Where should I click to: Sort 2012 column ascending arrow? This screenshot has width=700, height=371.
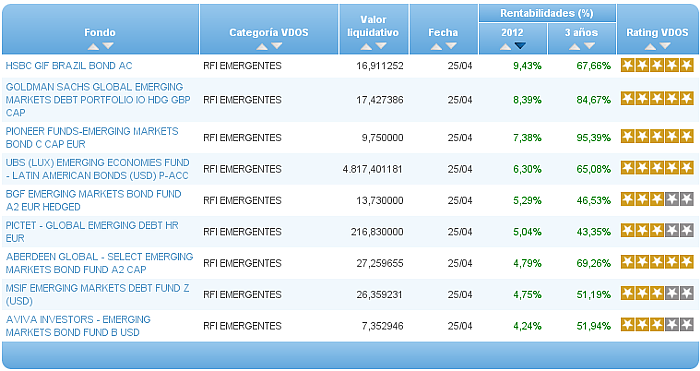(x=505, y=46)
